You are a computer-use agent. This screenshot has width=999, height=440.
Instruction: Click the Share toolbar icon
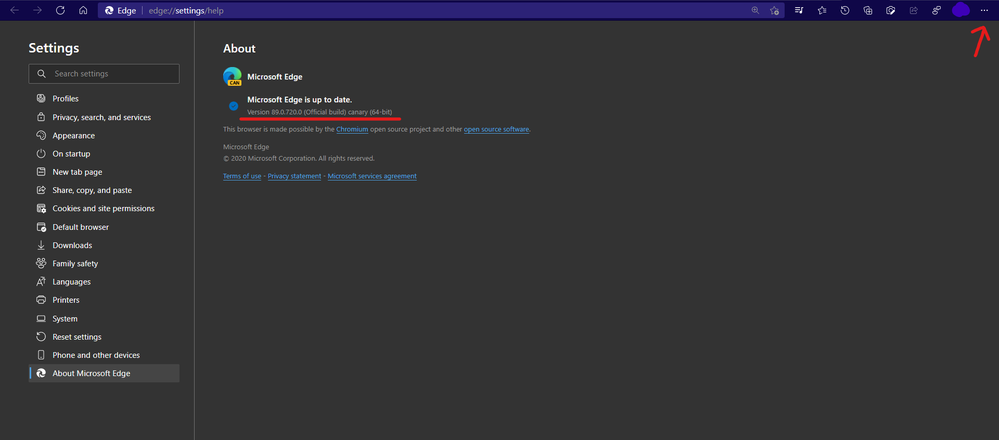pos(914,10)
